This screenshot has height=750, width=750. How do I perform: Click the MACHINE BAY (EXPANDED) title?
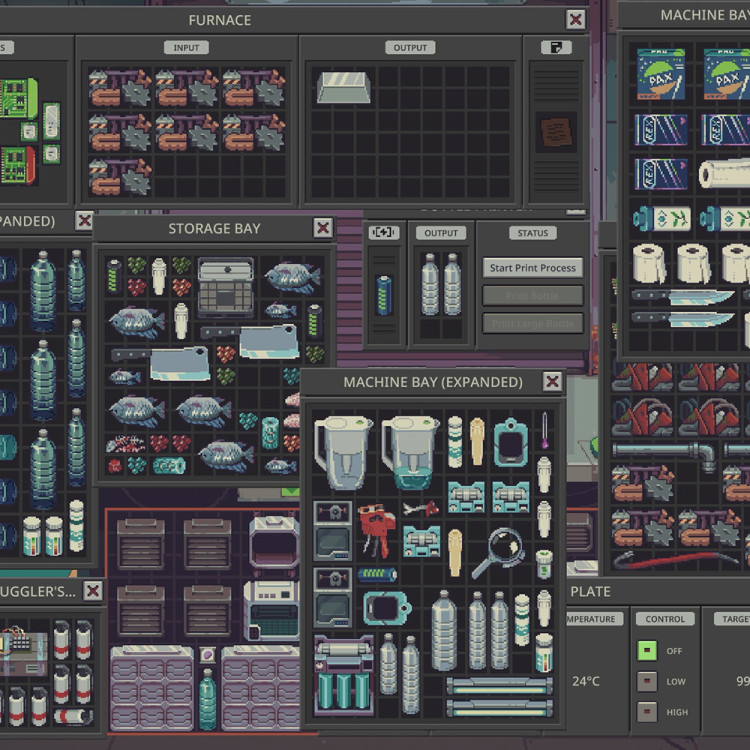(x=433, y=382)
